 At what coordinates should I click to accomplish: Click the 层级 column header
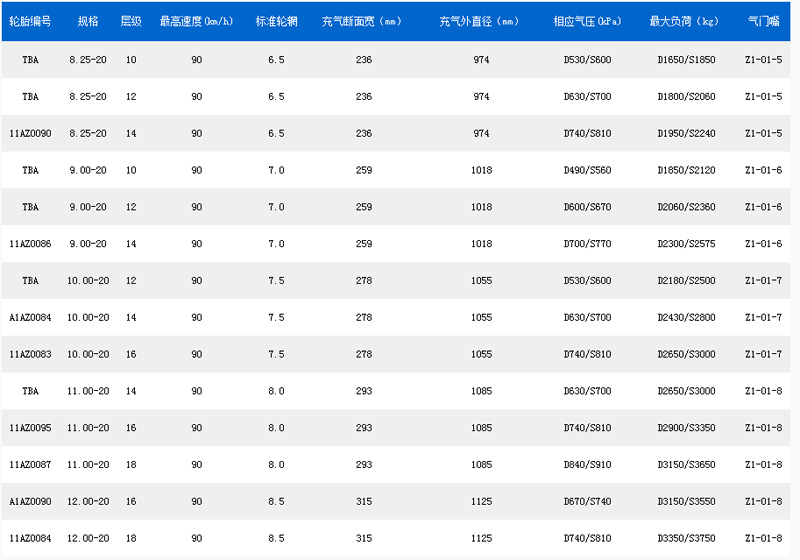point(131,21)
